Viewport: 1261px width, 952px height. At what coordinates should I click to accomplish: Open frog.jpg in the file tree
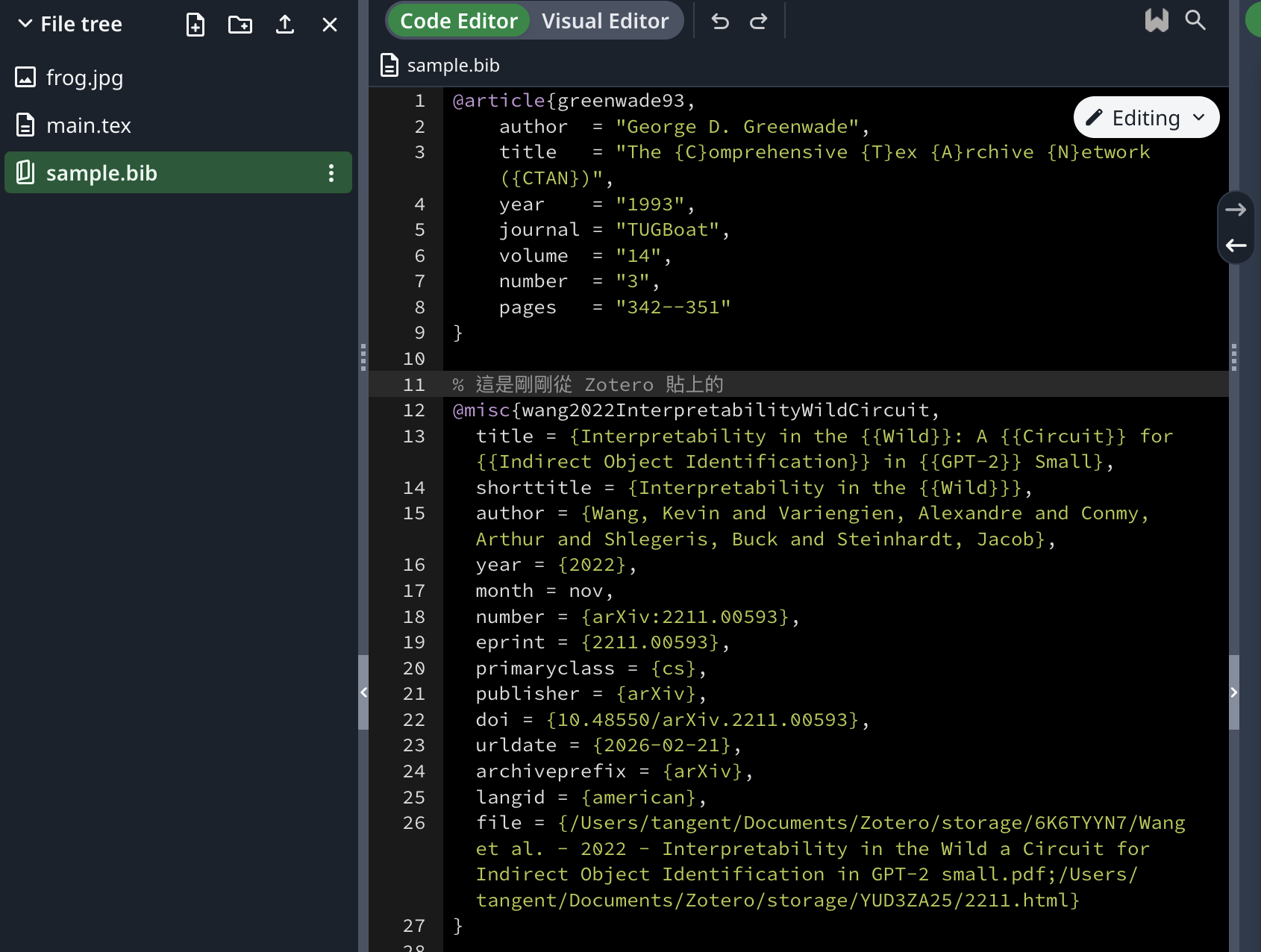pyautogui.click(x=84, y=78)
